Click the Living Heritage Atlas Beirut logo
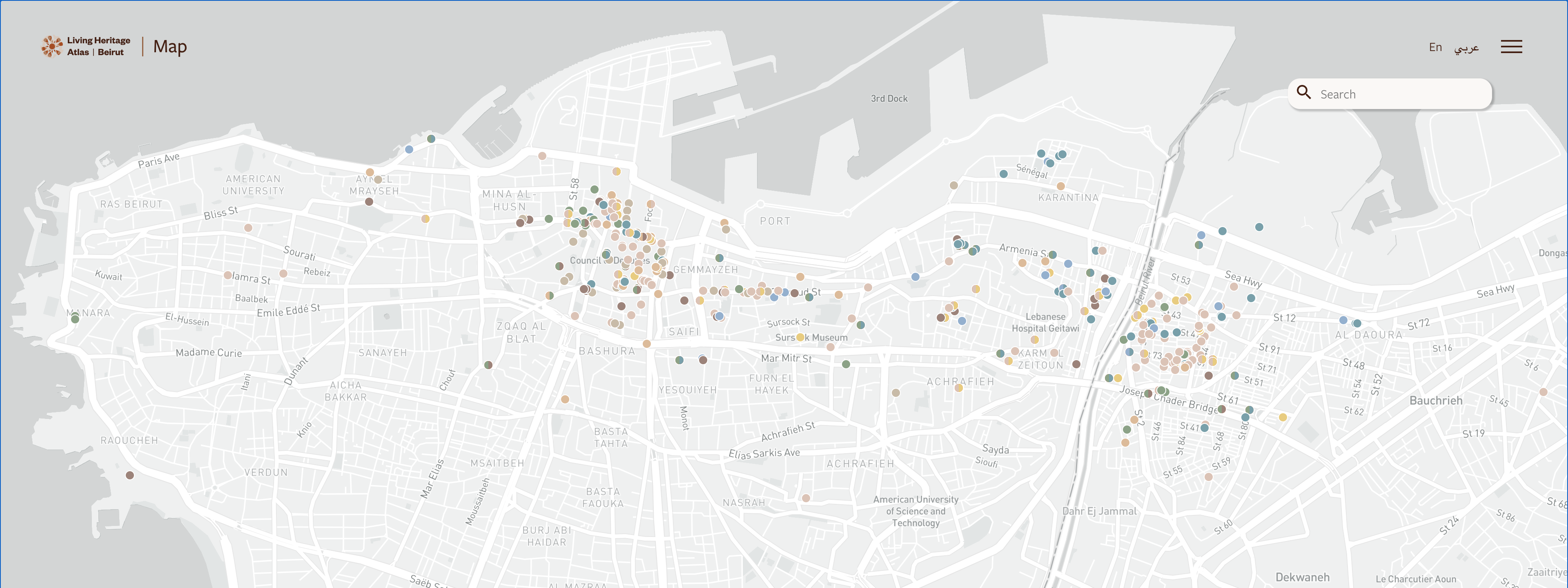1568x588 pixels. pyautogui.click(x=86, y=46)
